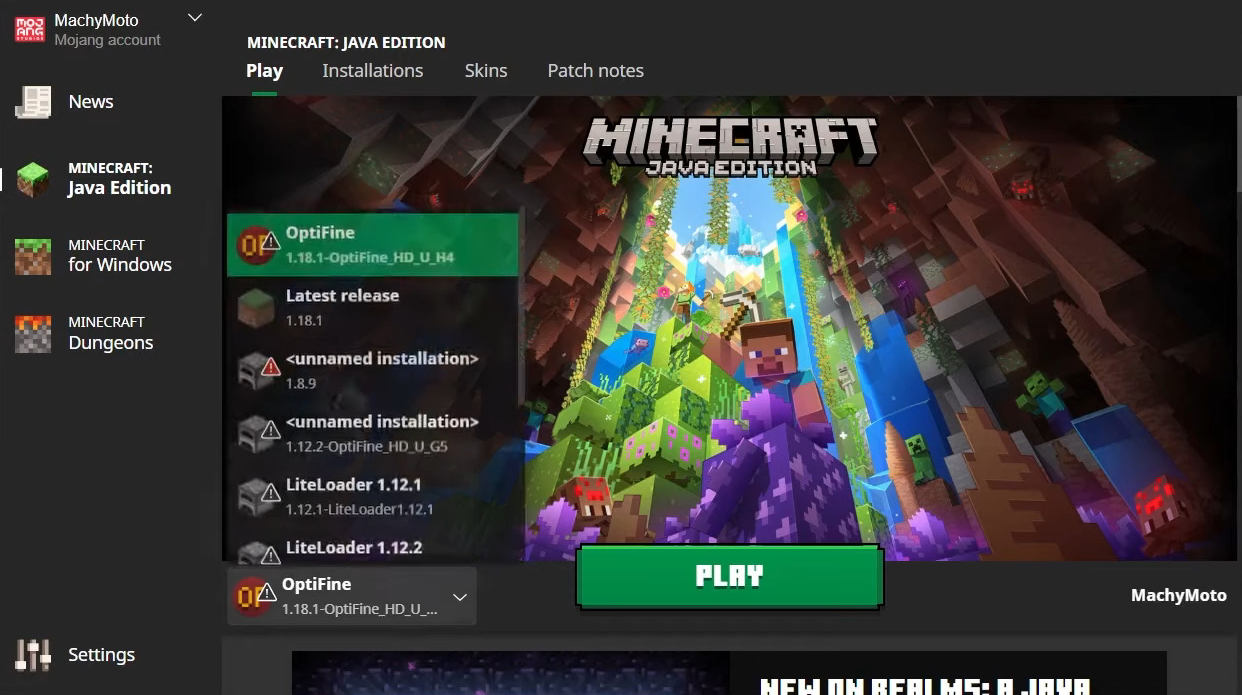Choose the unnamed installation 1.8.9 option
Image resolution: width=1242 pixels, height=695 pixels.
(x=381, y=370)
